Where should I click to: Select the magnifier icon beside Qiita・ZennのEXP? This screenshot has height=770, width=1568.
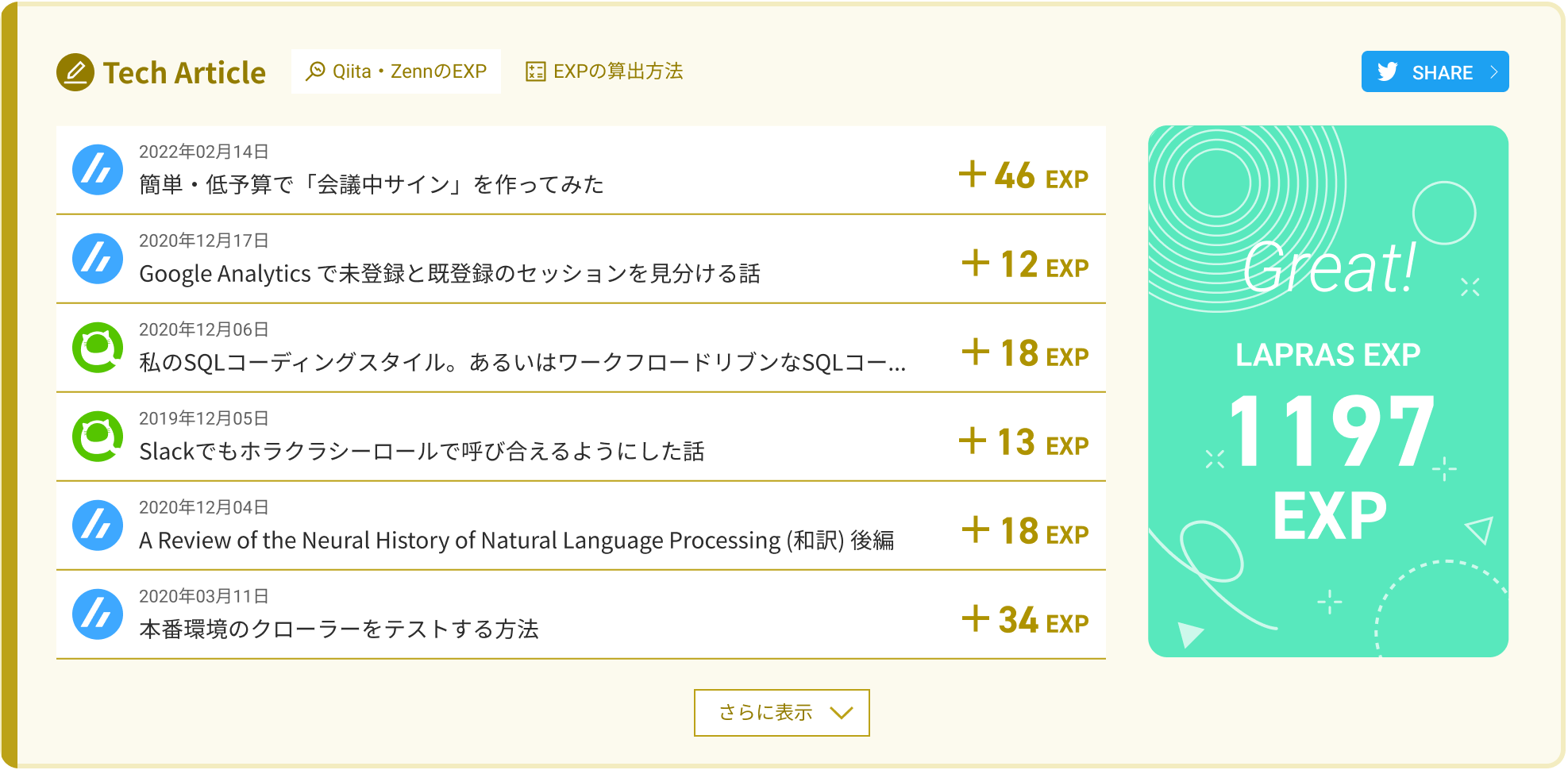[x=317, y=71]
